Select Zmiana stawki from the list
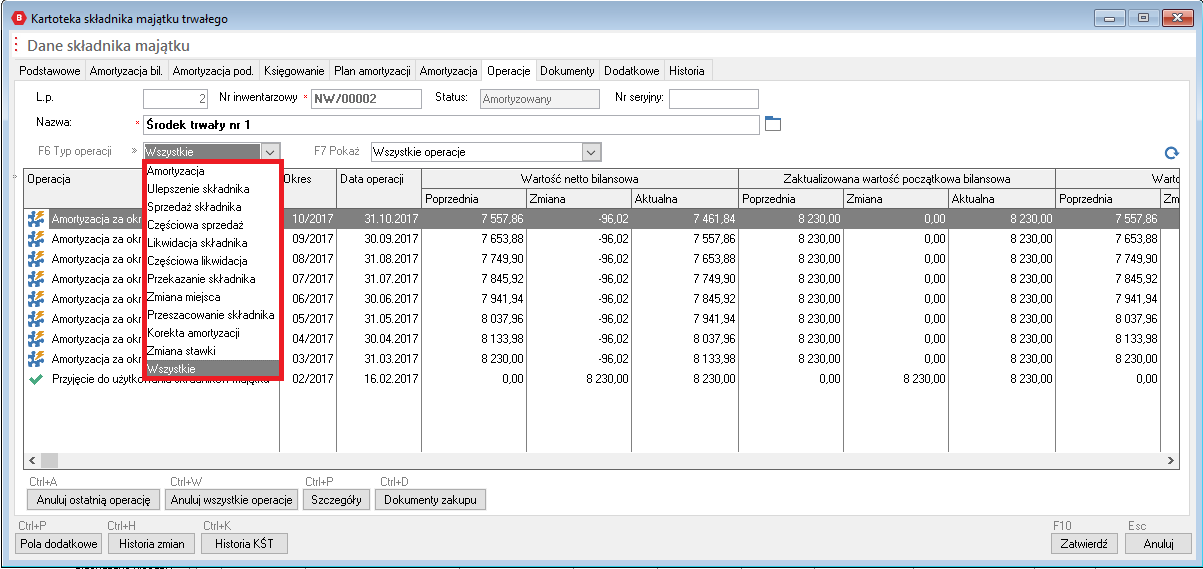 click(214, 351)
